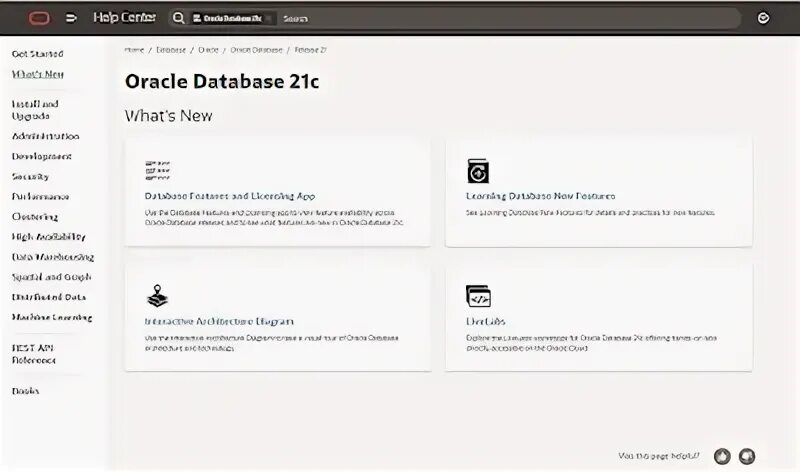Open Database Features and Licensing App title

230,196
